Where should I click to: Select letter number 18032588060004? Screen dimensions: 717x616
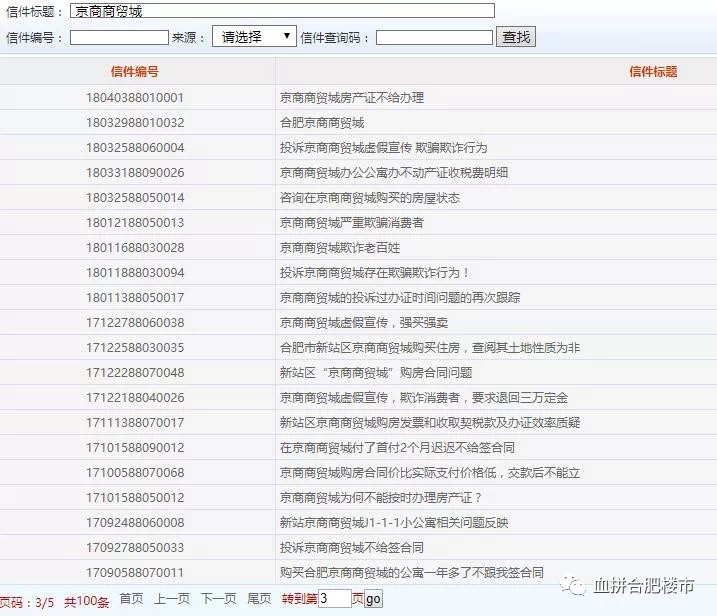coord(135,148)
